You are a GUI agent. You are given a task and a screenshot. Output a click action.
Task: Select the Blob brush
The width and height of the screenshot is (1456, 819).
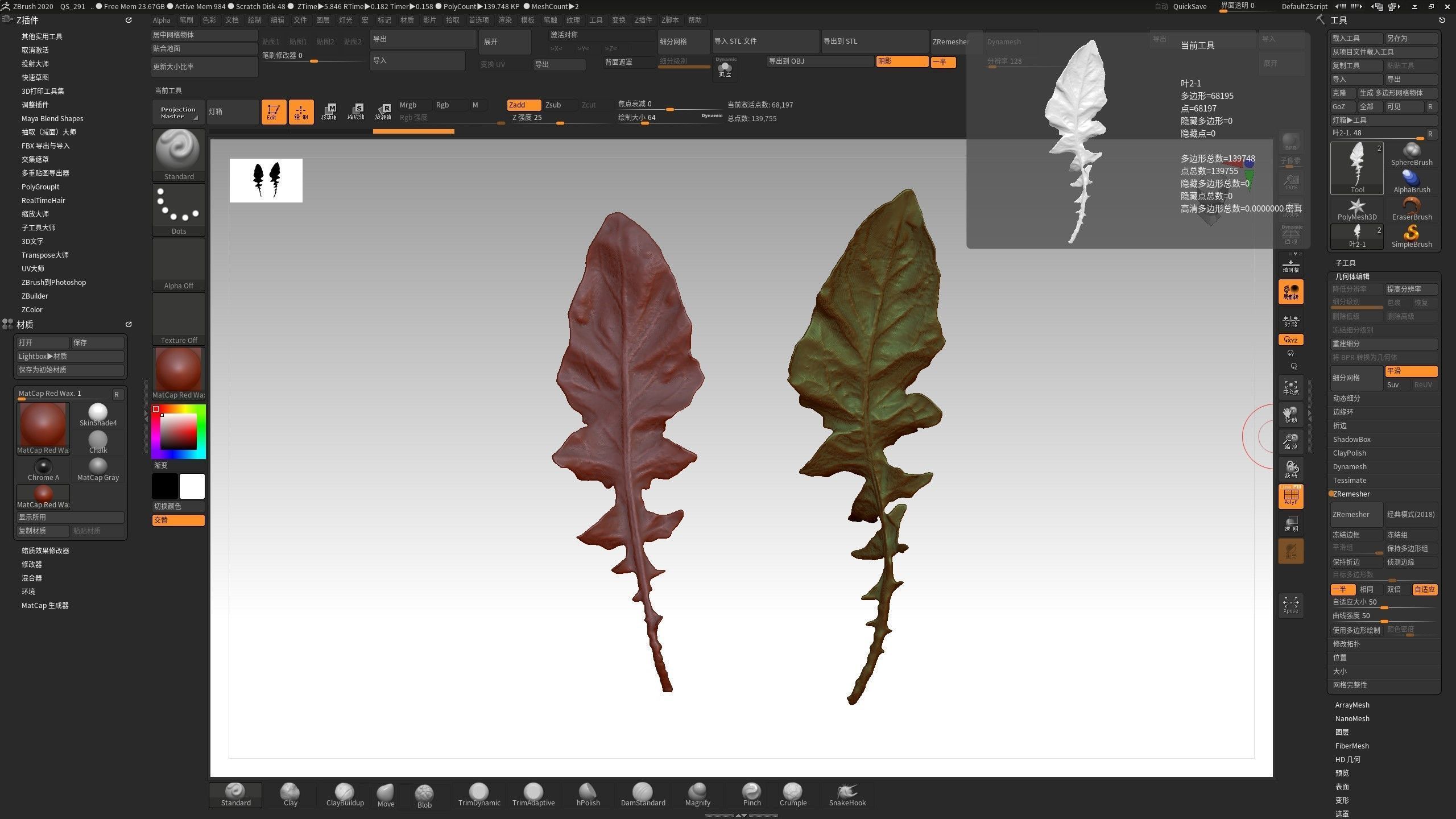424,796
